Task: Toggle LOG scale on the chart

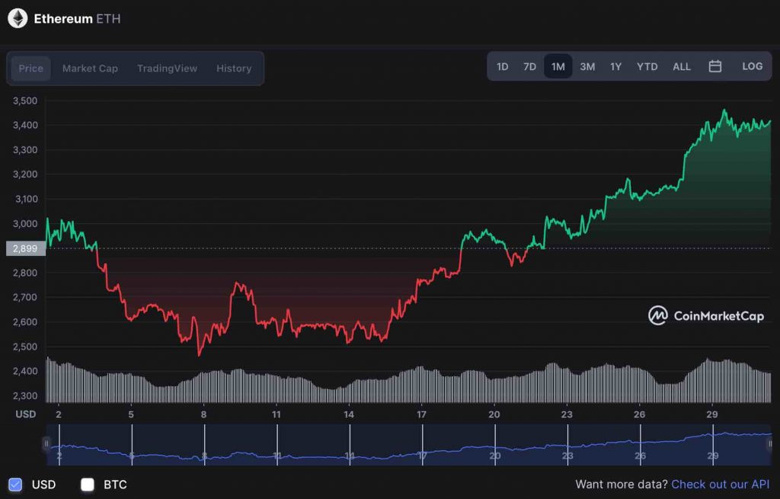Action: (752, 67)
